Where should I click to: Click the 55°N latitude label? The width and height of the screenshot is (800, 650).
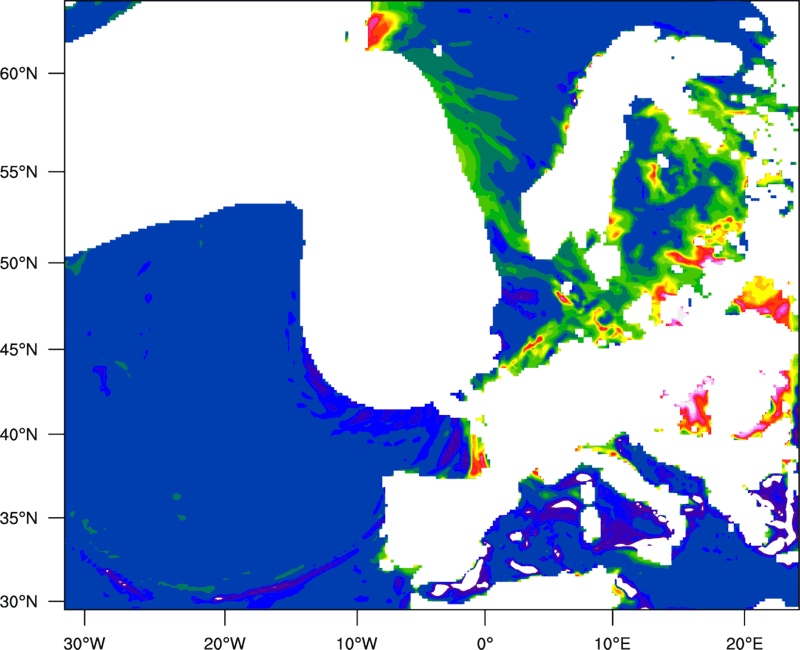(19, 171)
